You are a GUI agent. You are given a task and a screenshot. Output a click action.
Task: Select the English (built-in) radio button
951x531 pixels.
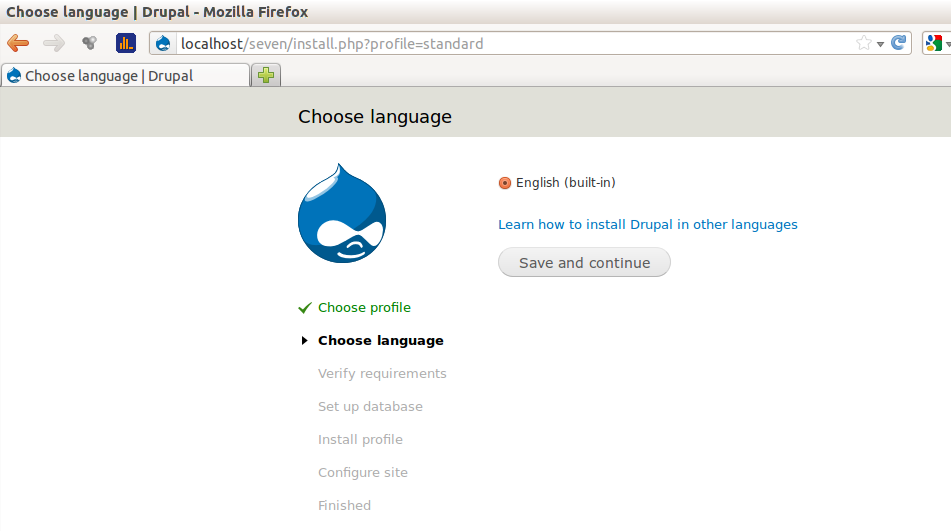coord(505,183)
